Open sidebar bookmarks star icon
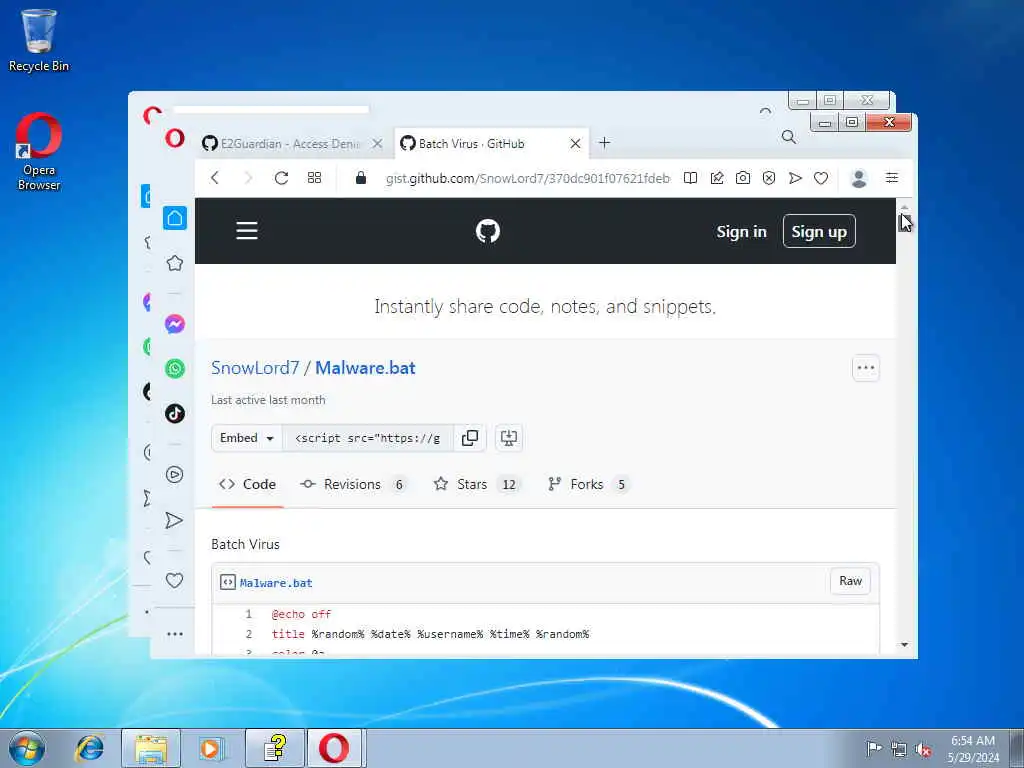The height and width of the screenshot is (768, 1024). [x=174, y=263]
